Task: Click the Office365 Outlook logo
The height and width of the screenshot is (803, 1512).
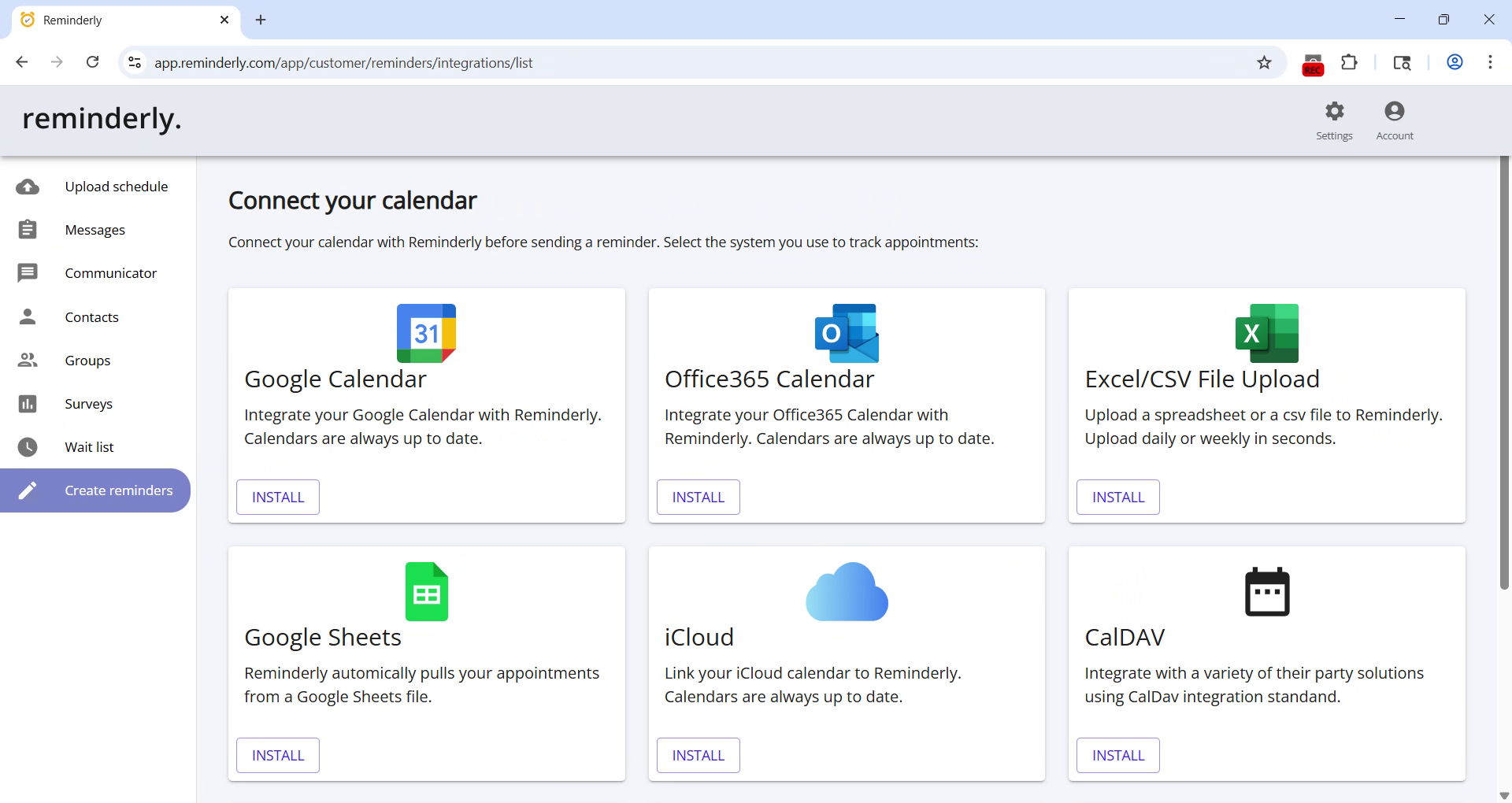Action: coord(847,333)
